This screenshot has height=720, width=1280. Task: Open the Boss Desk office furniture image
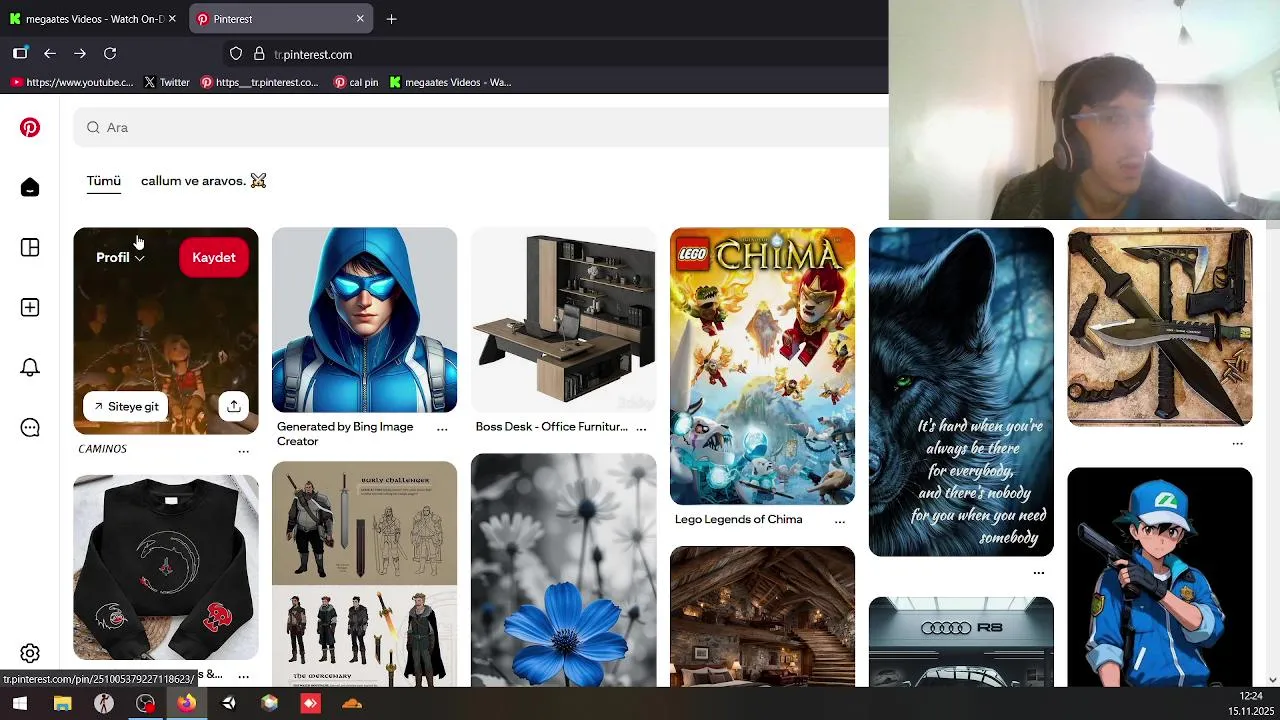(563, 320)
